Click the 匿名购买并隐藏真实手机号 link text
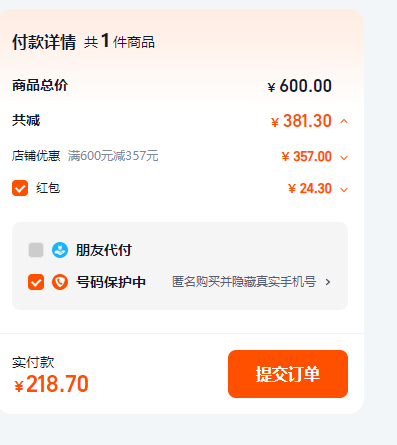The image size is (397, 445). point(244,282)
